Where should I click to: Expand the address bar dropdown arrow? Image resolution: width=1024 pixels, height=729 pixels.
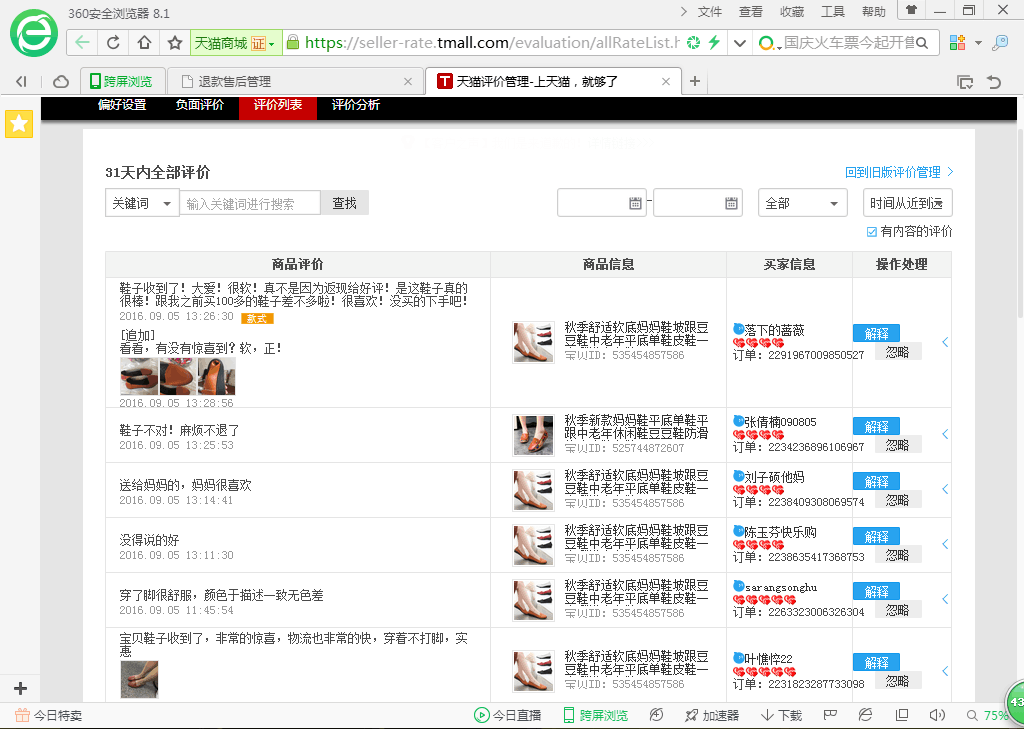(739, 43)
